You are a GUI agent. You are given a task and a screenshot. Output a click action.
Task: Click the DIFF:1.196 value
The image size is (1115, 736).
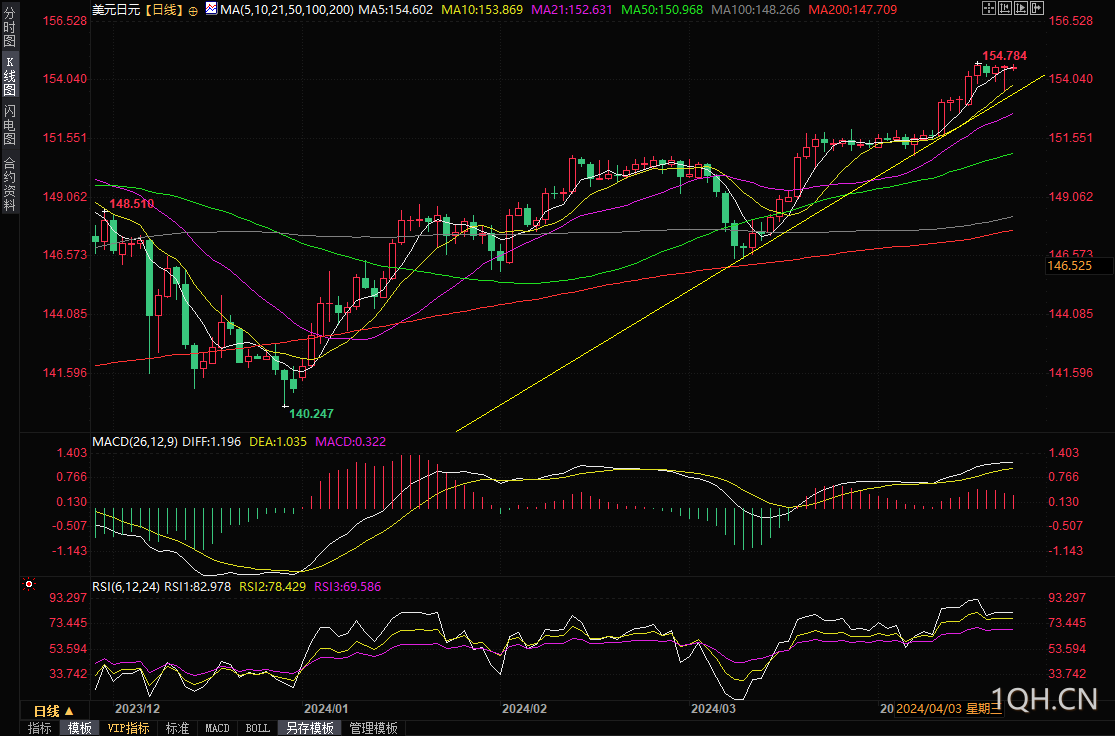pos(212,442)
